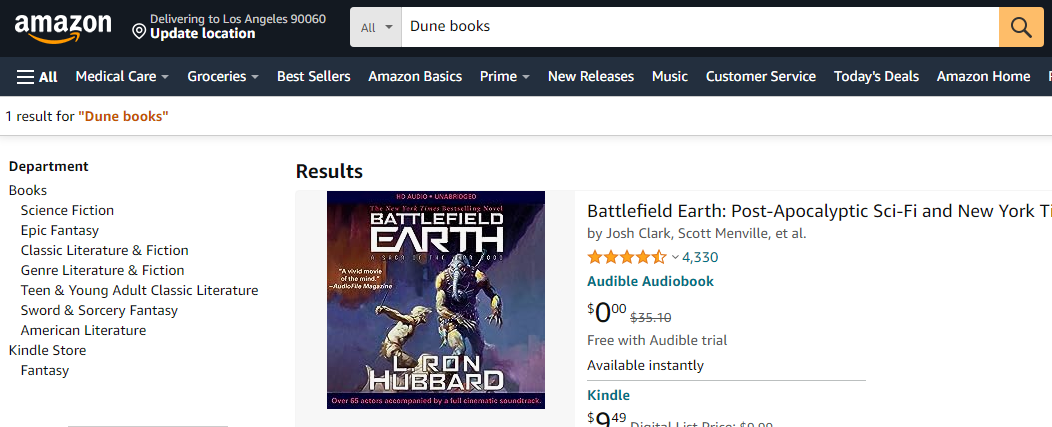
Task: Click the Battlefield Earth cover image
Action: [436, 299]
